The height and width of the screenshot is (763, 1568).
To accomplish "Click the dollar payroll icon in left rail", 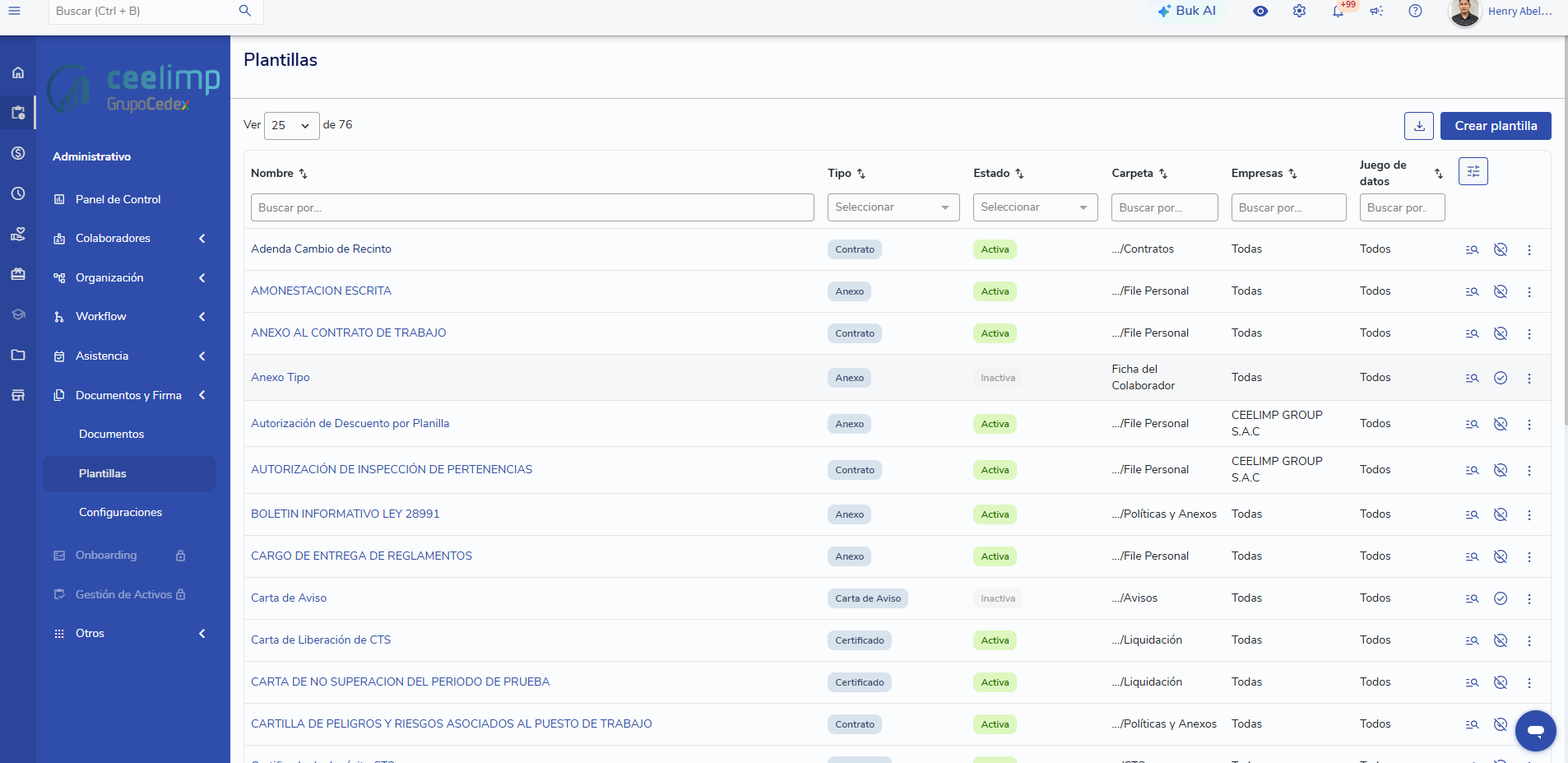I will point(18,153).
